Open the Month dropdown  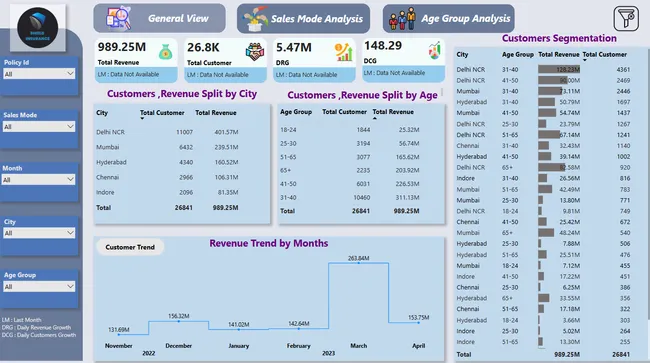tap(39, 180)
